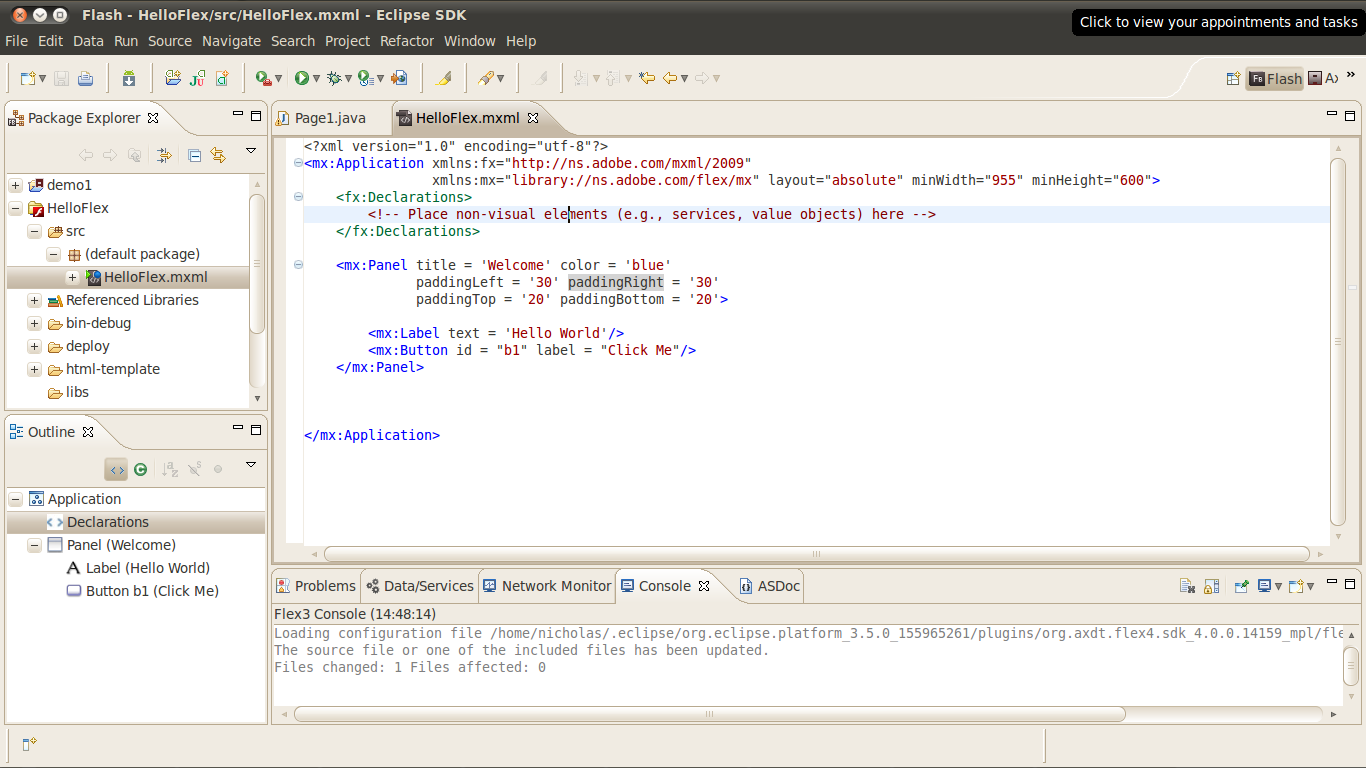The image size is (1366, 768).
Task: Click the editor vertical scrollbar
Action: click(x=1338, y=341)
